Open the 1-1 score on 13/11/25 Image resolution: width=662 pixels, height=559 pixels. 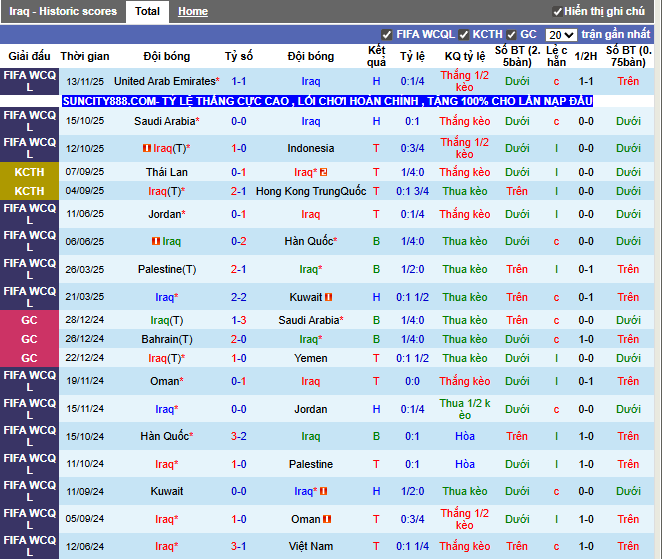[x=239, y=81]
